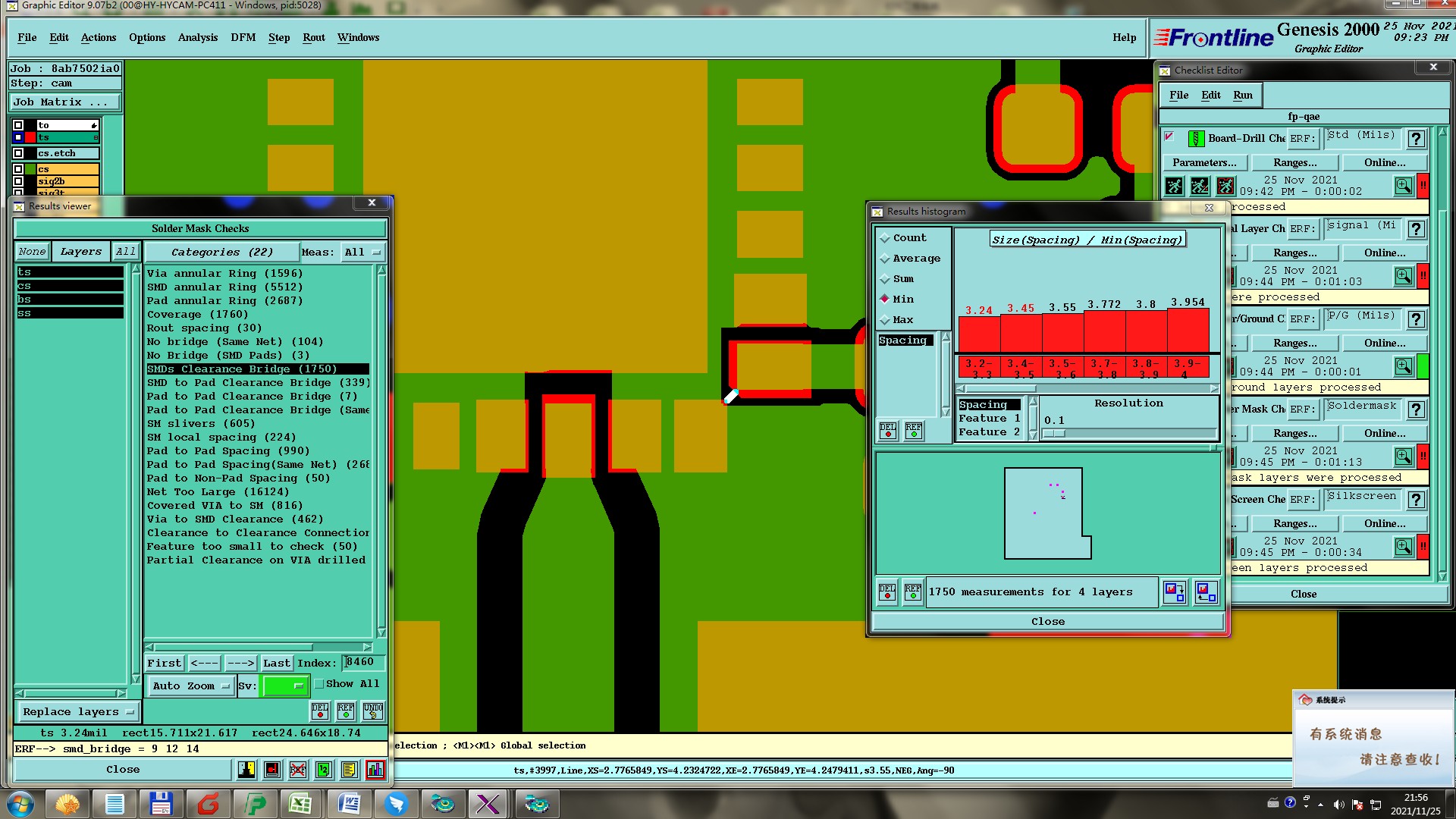Click the Windows Start button
This screenshot has height=819, width=1456.
click(20, 804)
